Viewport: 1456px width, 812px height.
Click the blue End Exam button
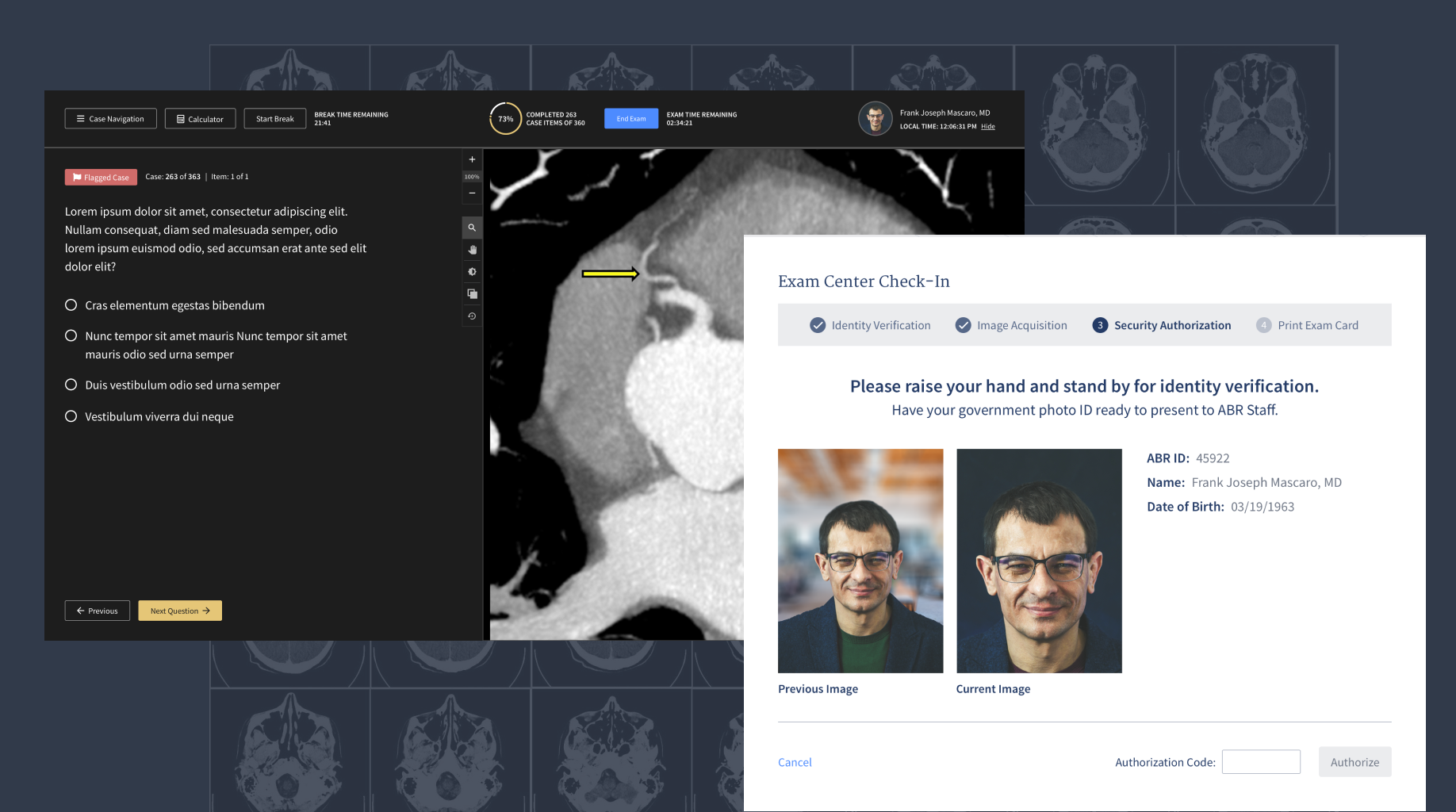coord(631,119)
